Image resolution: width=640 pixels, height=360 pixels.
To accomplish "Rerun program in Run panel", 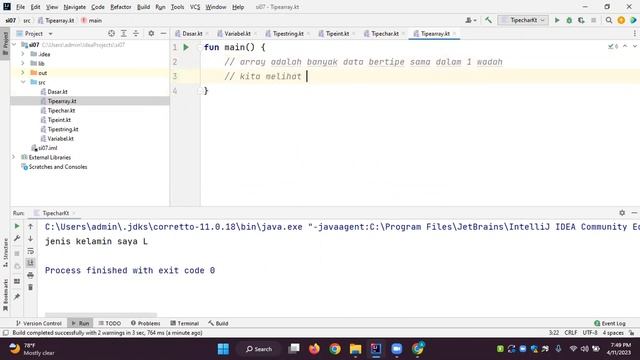I will (17, 226).
